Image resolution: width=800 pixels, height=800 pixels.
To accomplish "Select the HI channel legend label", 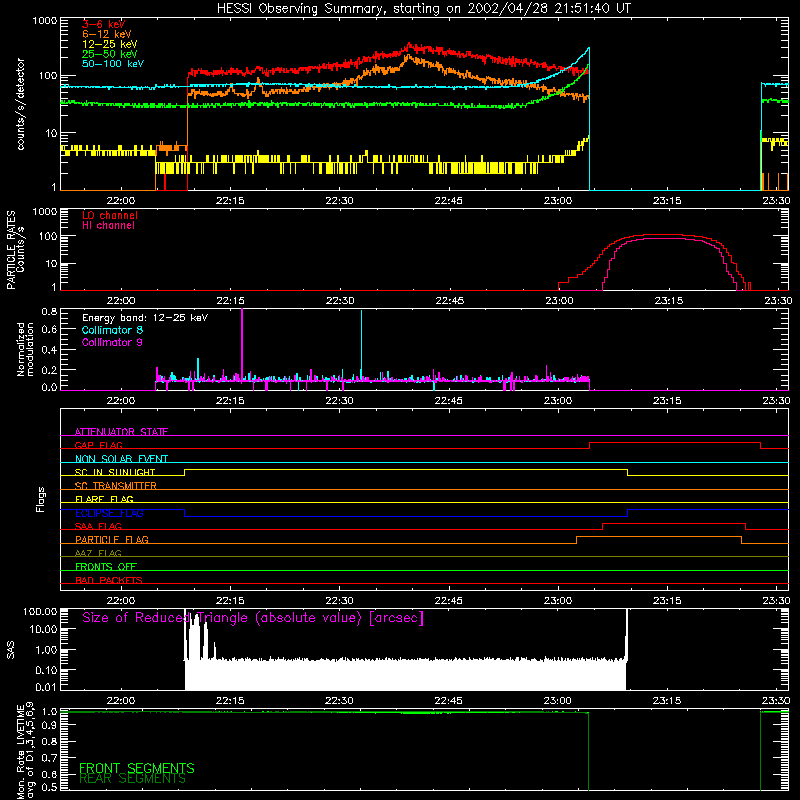I will [x=108, y=226].
